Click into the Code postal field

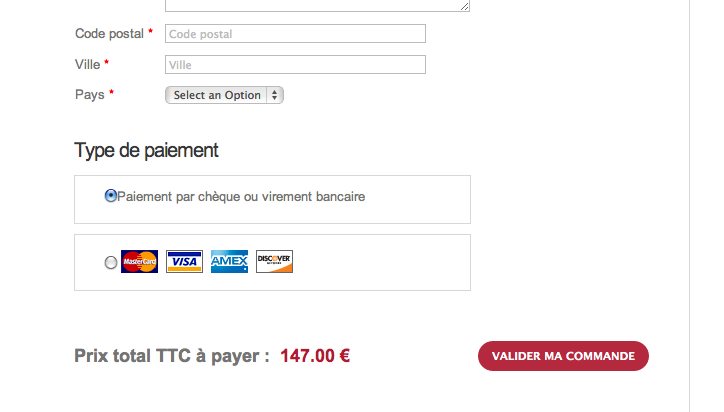[x=295, y=34]
